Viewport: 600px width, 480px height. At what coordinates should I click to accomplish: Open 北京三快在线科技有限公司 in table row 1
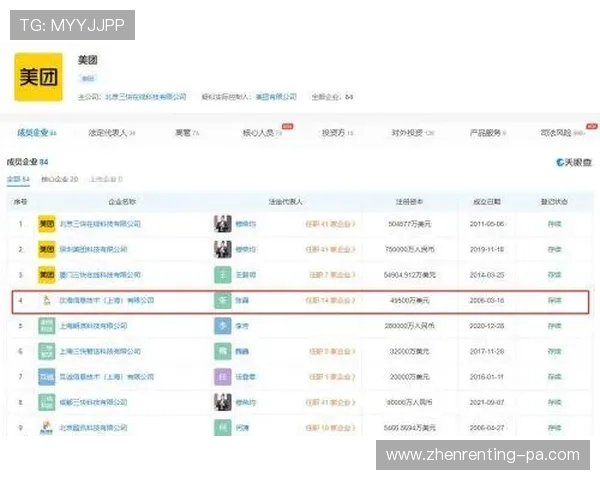[x=100, y=224]
